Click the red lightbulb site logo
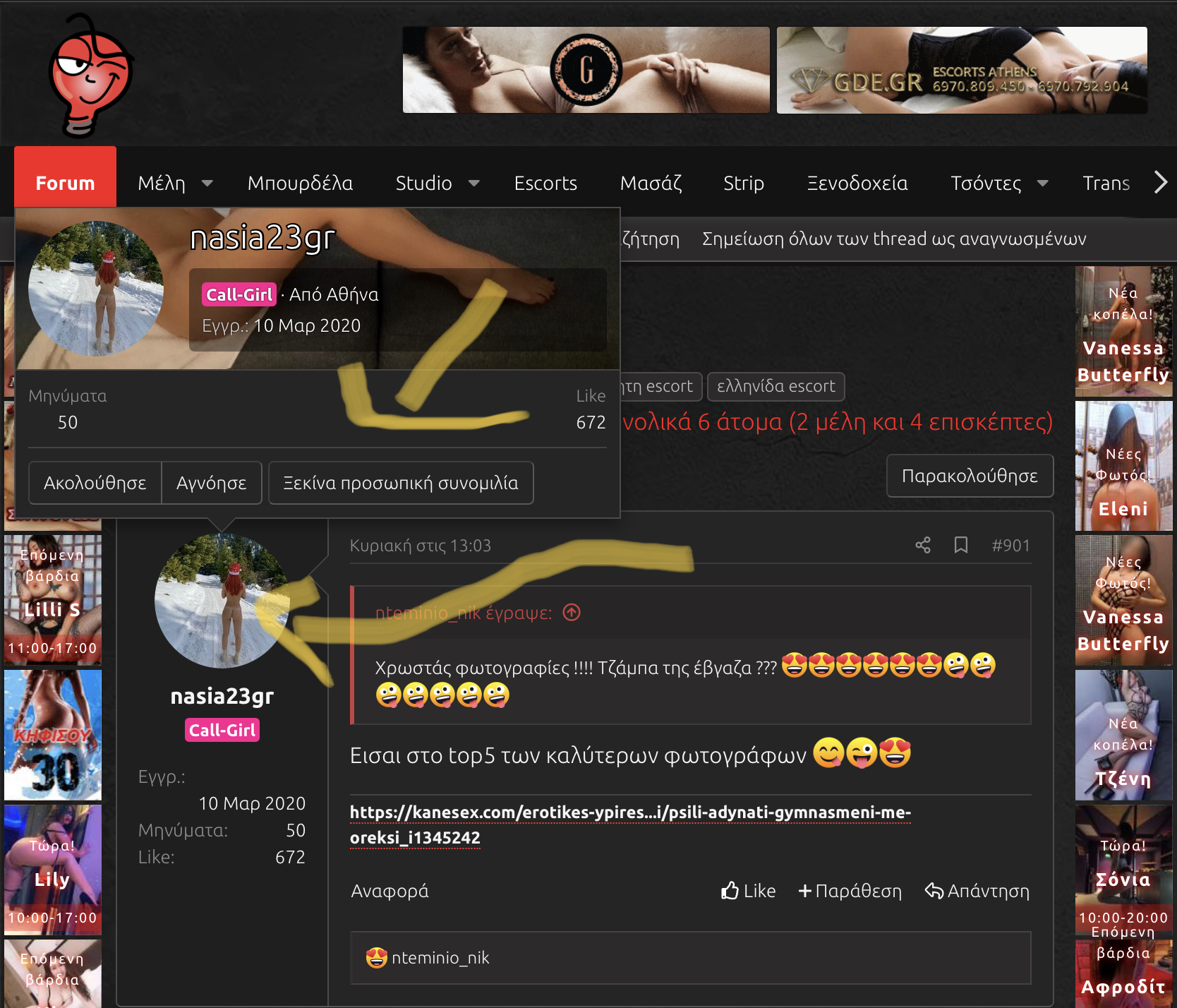Viewport: 1177px width, 1008px height. point(90,75)
